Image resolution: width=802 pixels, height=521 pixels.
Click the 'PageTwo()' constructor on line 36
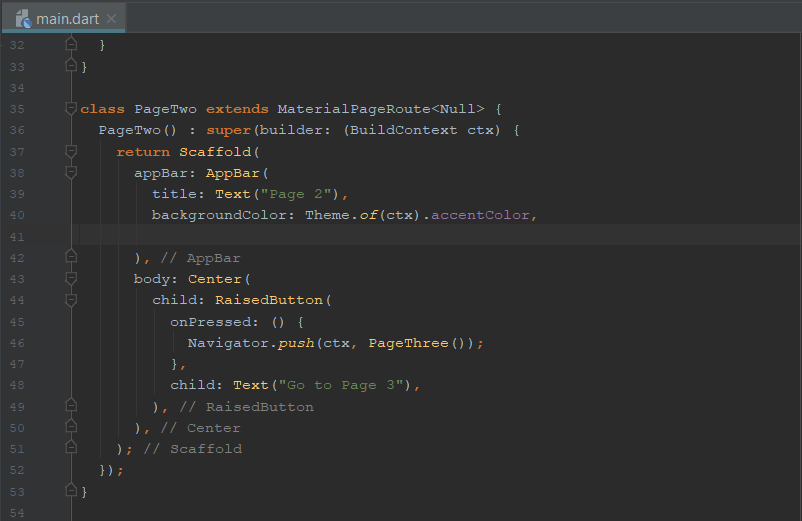[138, 130]
